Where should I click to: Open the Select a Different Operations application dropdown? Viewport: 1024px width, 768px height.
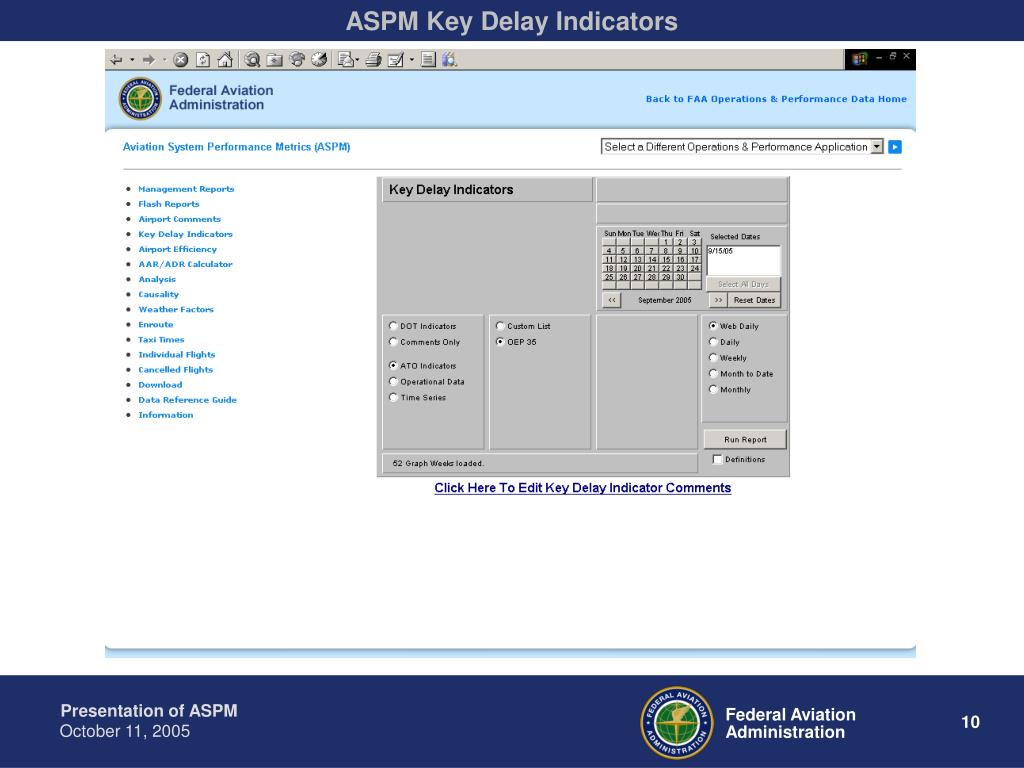pos(742,147)
